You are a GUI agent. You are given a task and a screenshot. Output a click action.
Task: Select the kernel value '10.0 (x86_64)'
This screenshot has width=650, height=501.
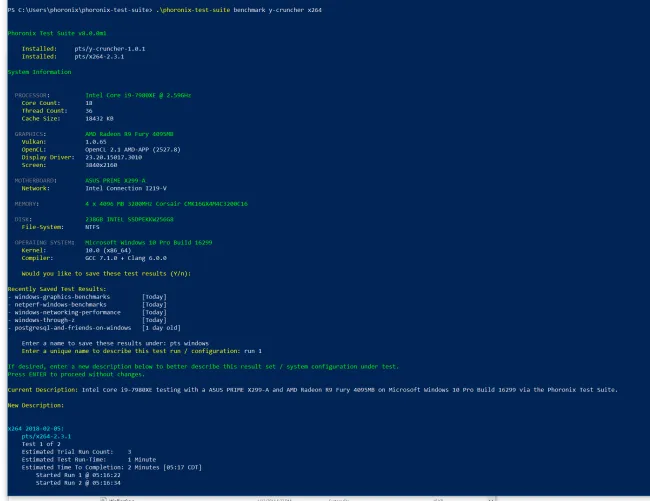(108, 251)
